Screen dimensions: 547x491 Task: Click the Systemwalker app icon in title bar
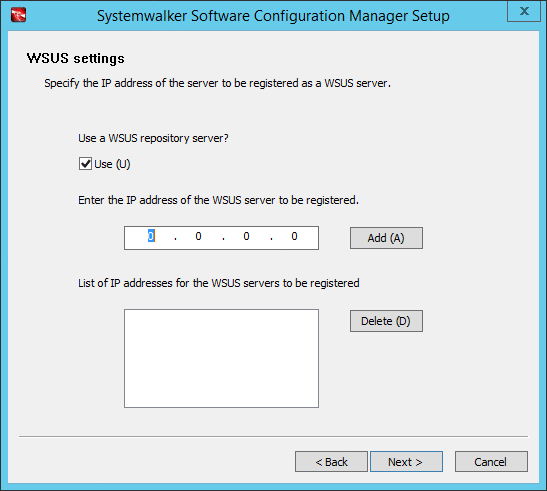(x=18, y=15)
